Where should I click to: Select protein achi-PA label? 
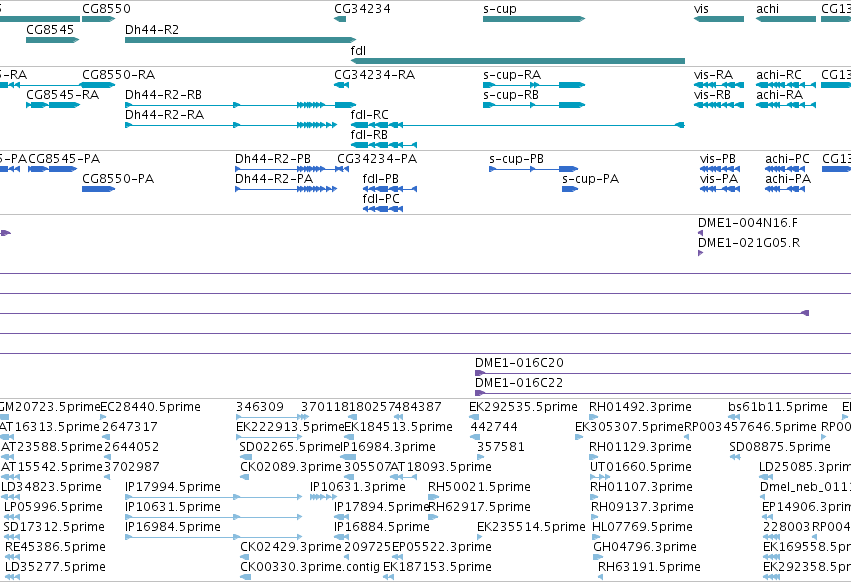pyautogui.click(x=788, y=179)
